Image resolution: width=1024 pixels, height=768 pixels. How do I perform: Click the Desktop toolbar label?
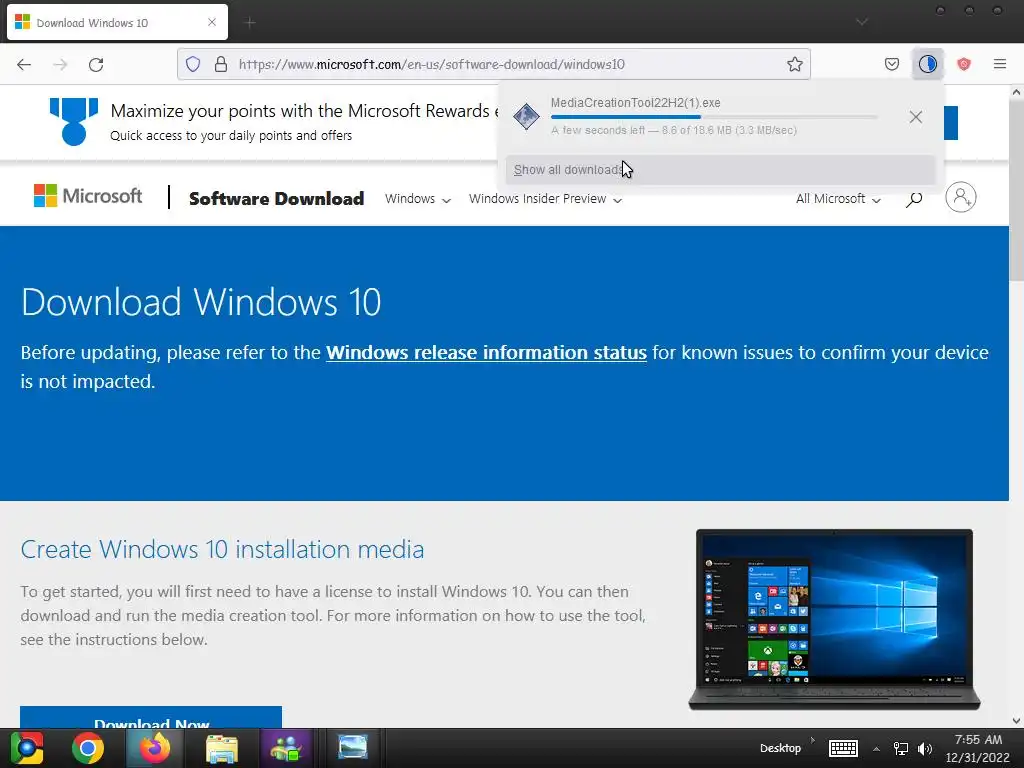point(780,748)
